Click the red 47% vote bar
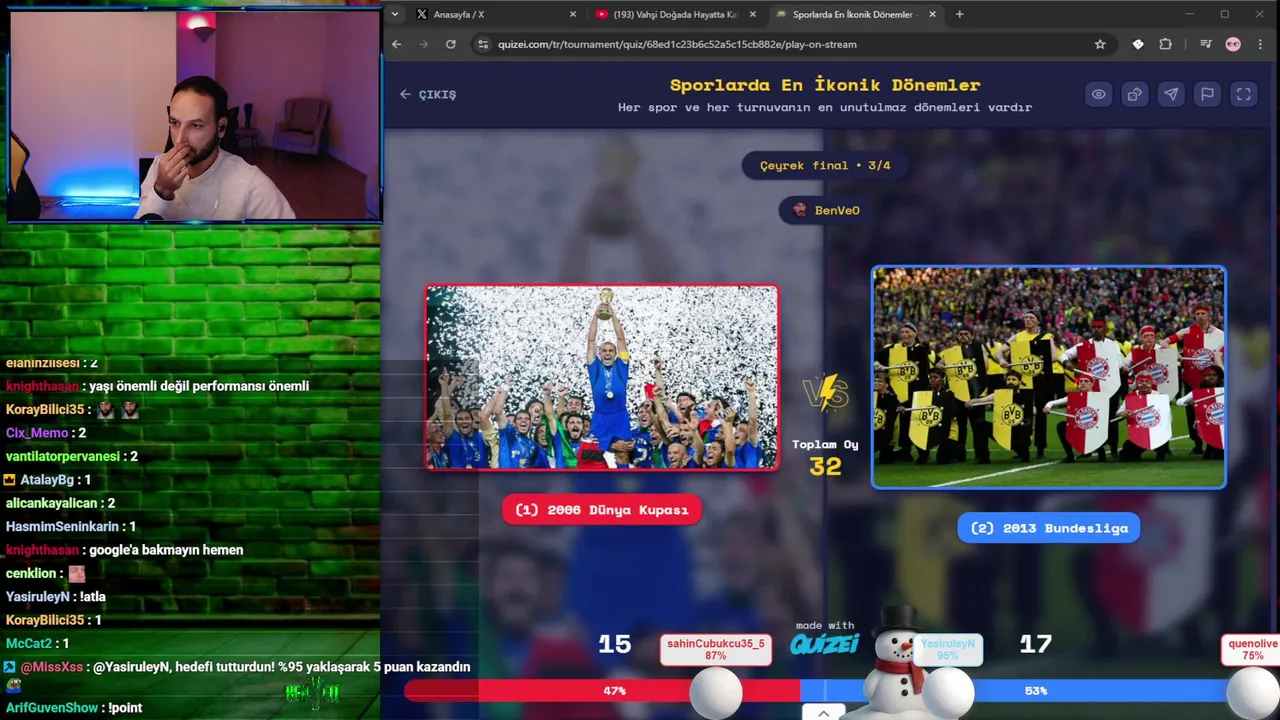This screenshot has width=1280, height=720. pyautogui.click(x=602, y=691)
